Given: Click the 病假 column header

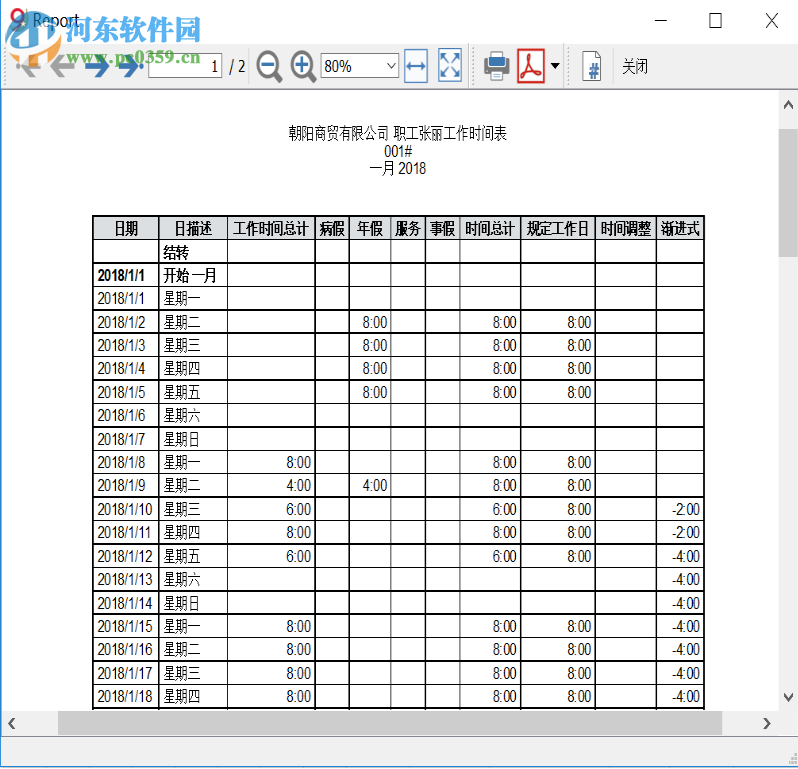Looking at the screenshot, I should pos(332,228).
